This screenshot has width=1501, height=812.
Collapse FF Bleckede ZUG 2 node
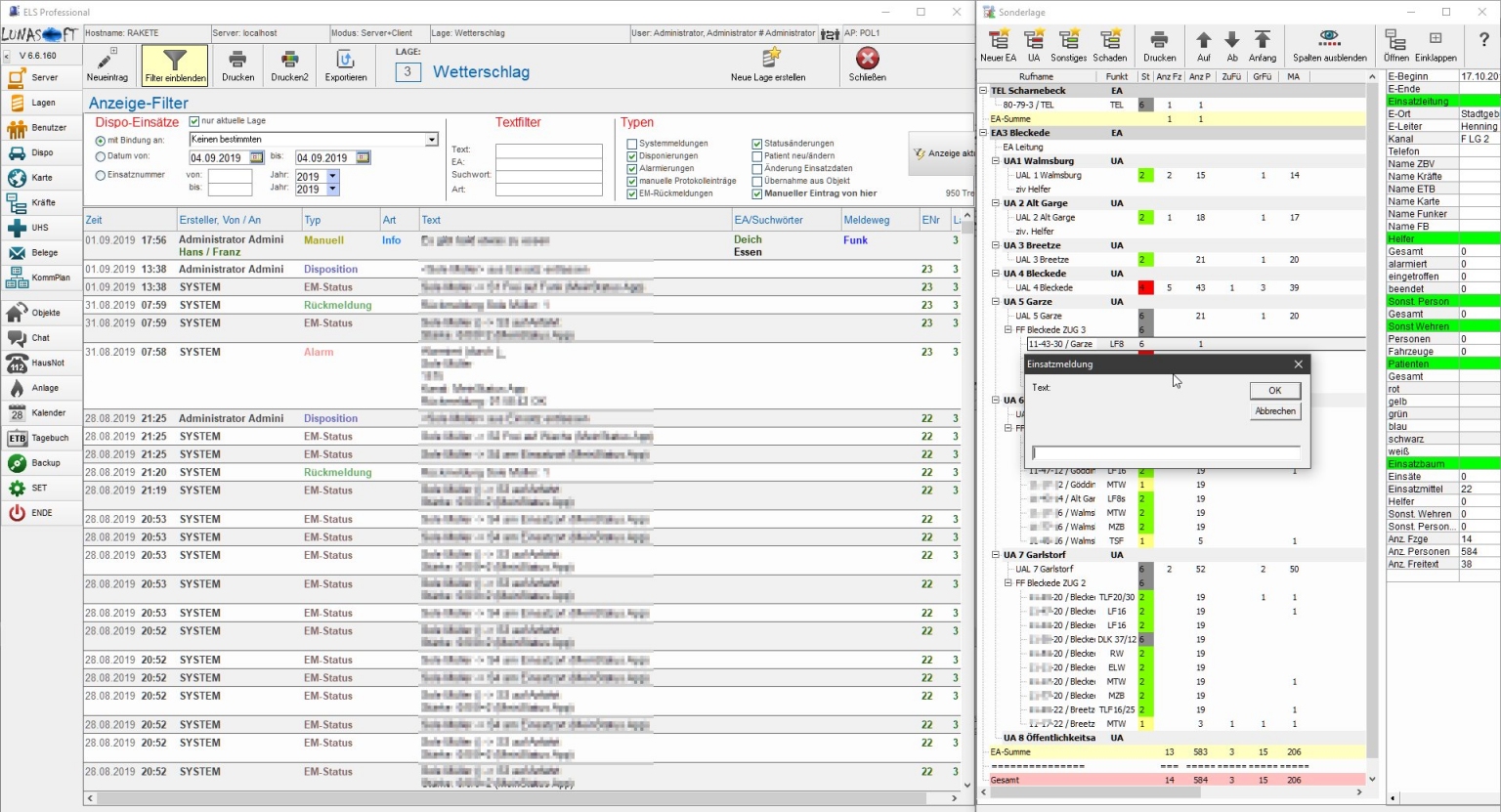click(x=1008, y=583)
